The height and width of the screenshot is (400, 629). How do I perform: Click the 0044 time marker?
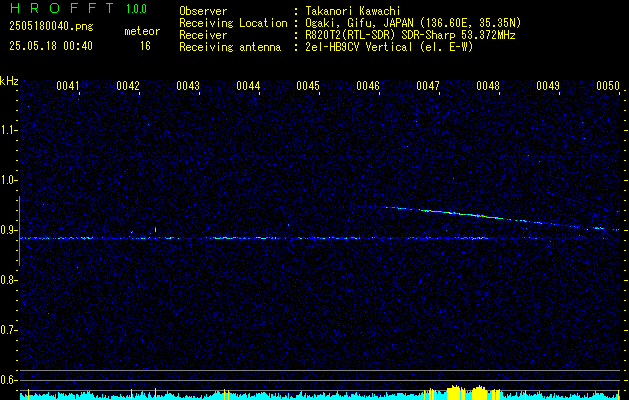[248, 86]
